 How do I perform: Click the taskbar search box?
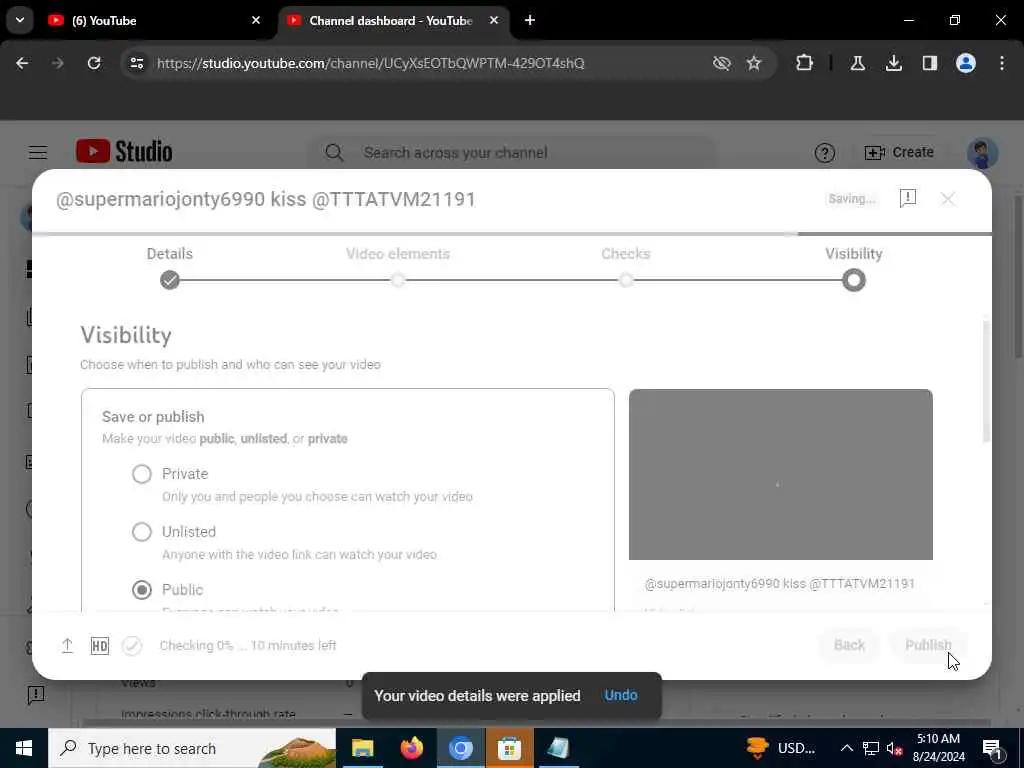(x=191, y=748)
